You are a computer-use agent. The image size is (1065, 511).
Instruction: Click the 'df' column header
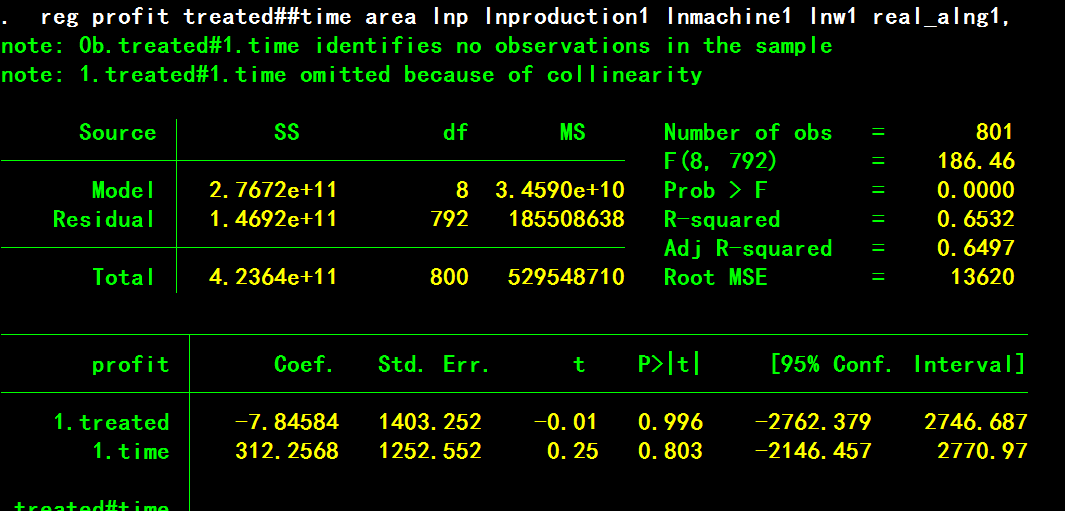pos(454,132)
